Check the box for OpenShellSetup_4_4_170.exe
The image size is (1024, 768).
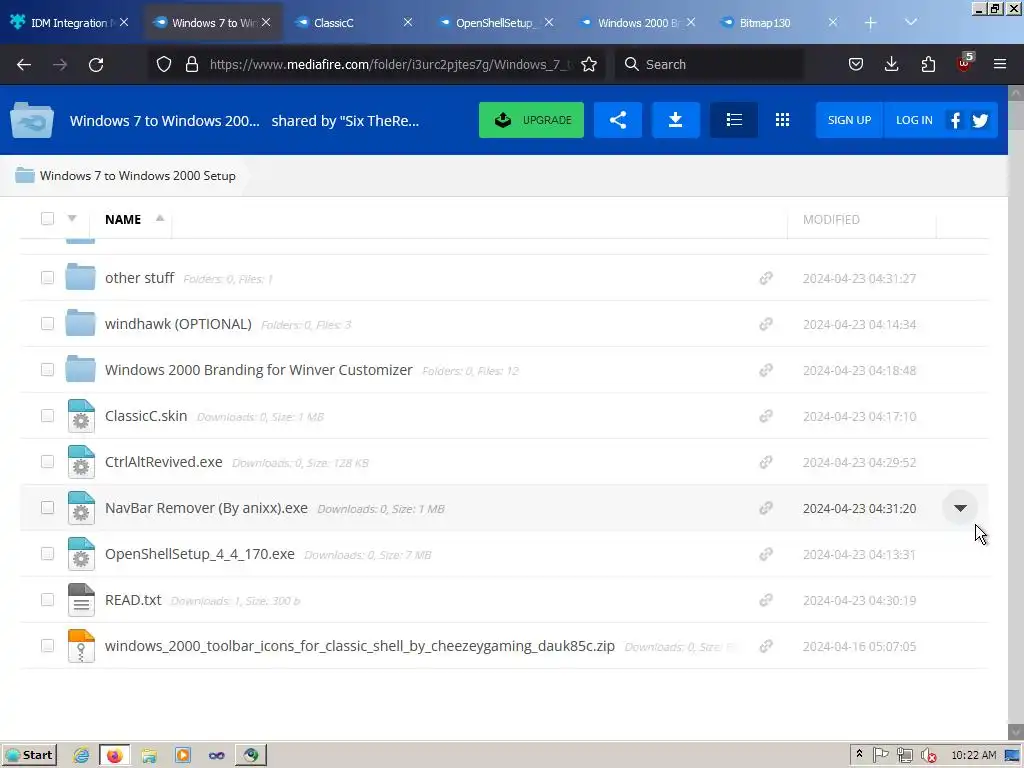pyautogui.click(x=47, y=554)
